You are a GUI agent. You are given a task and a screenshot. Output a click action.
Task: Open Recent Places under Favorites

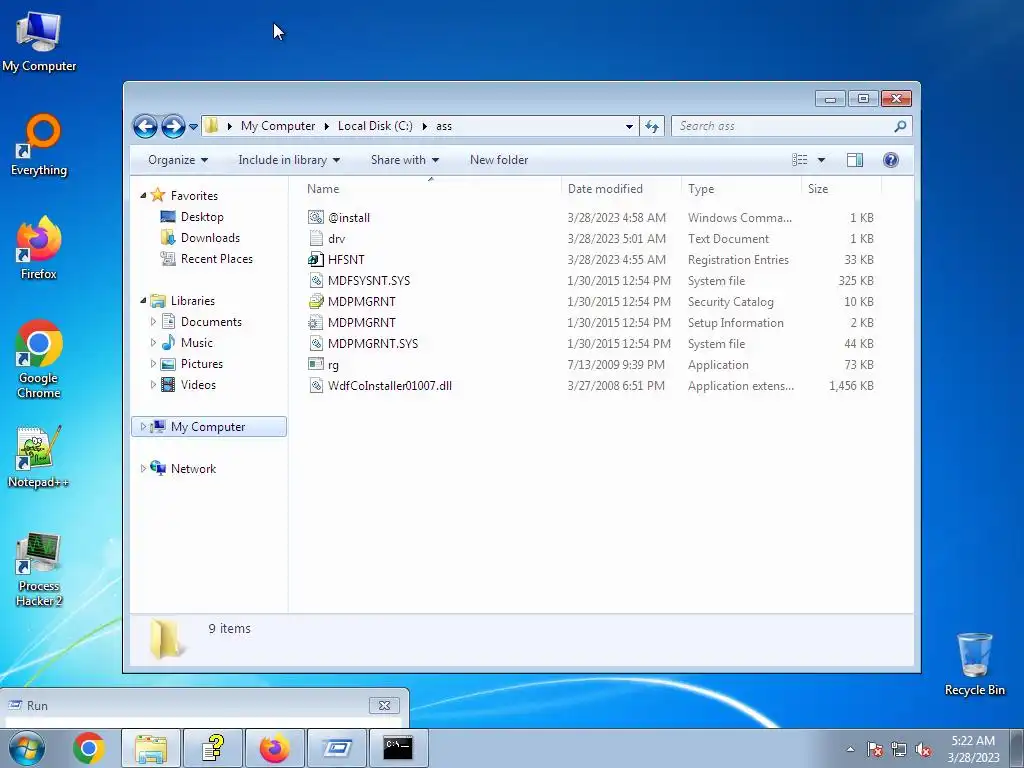pos(217,259)
